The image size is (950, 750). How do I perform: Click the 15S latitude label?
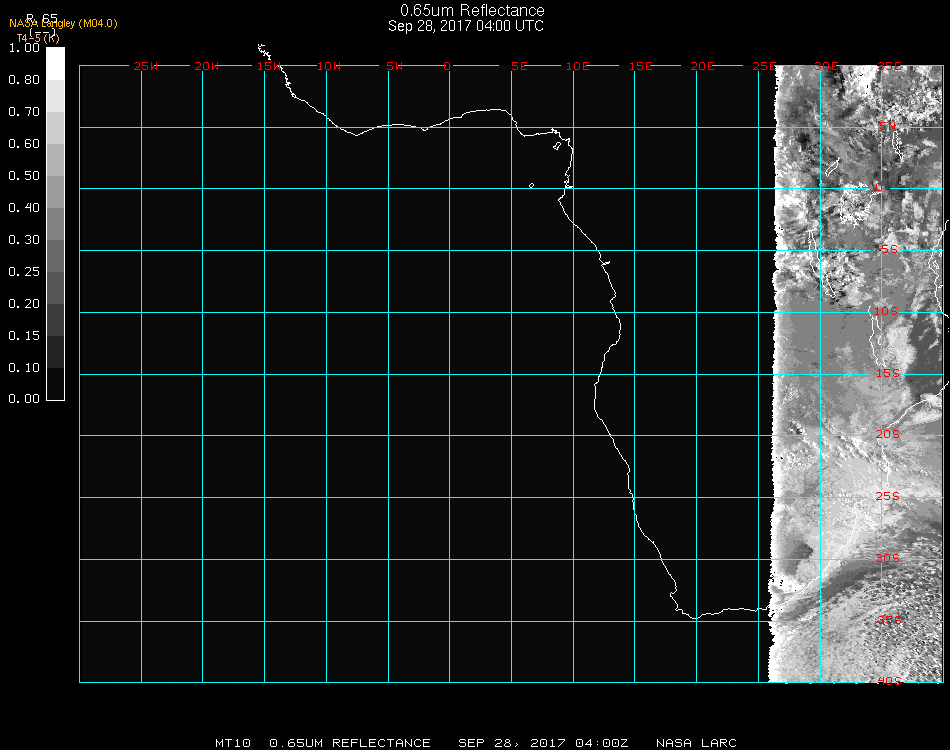[889, 374]
